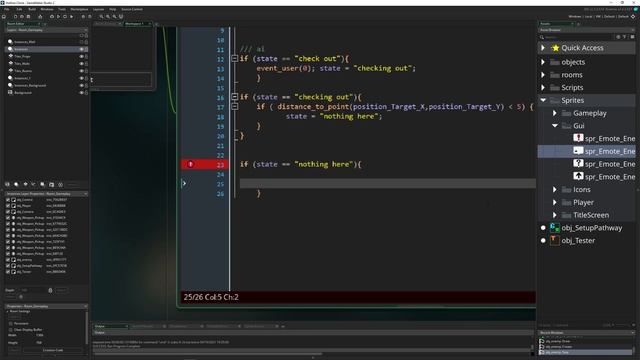Expand the Icons sprites subfolder

555,189
